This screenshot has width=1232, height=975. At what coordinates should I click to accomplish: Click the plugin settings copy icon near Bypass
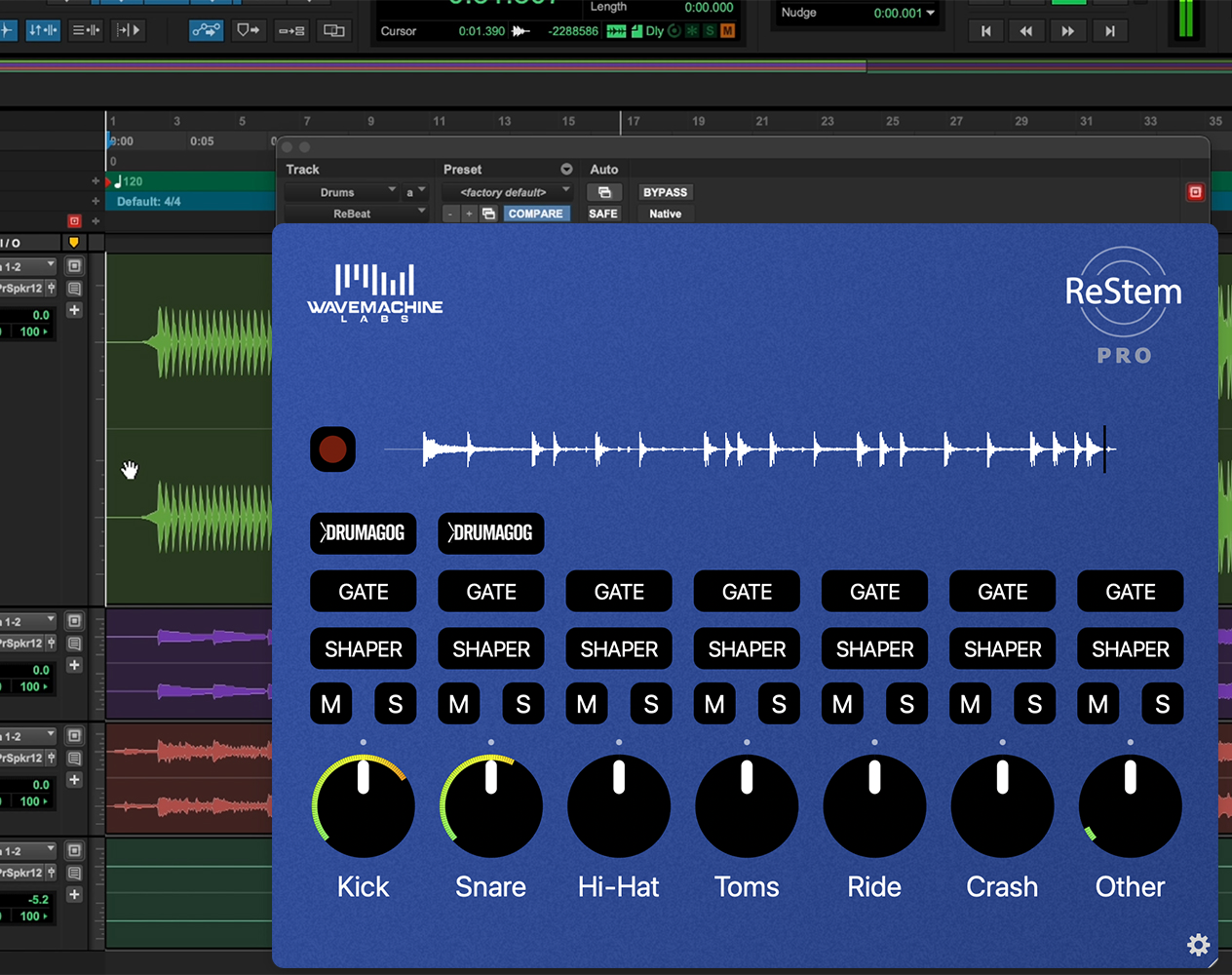[x=604, y=192]
